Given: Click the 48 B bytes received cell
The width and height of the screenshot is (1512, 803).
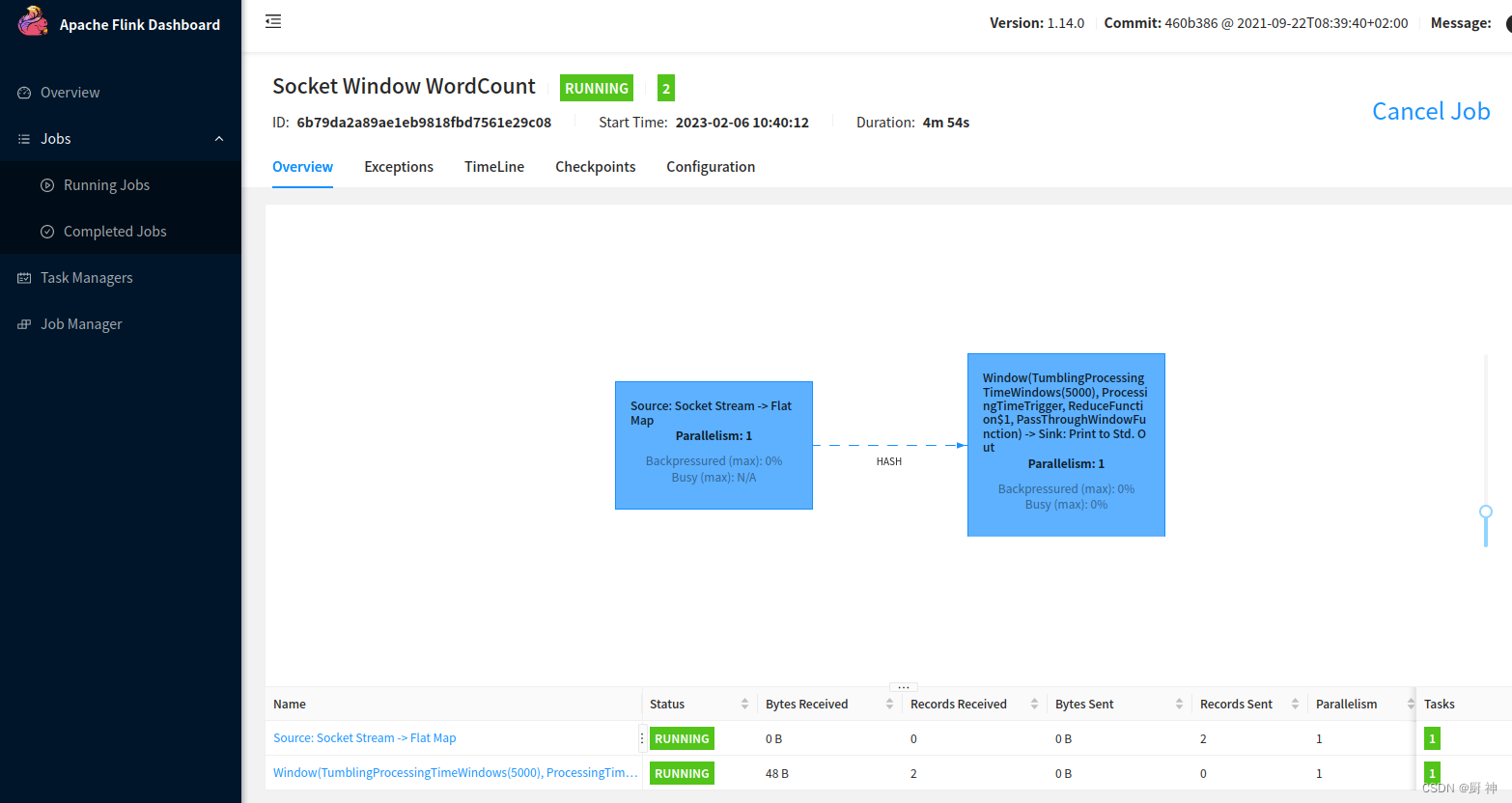Looking at the screenshot, I should 777,774.
